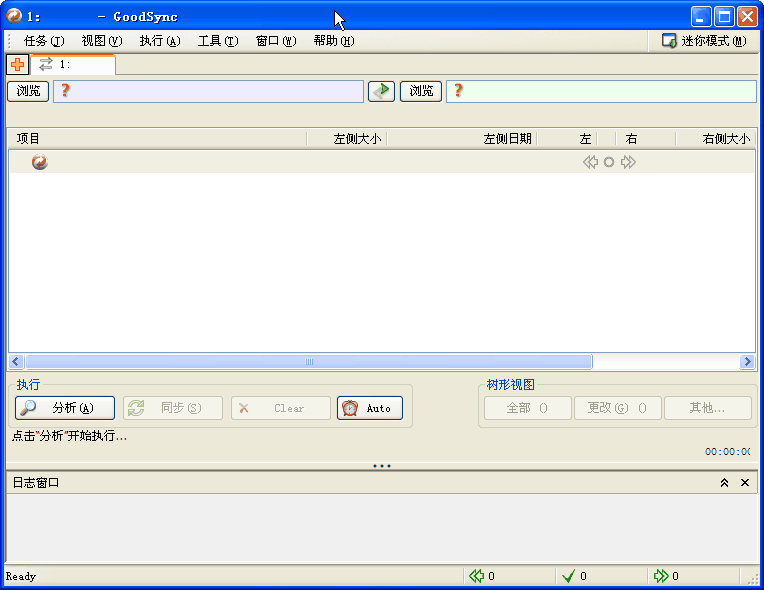Screen dimensions: 764x590
Task: Click the 左侧大小 column header
Action: coord(345,139)
